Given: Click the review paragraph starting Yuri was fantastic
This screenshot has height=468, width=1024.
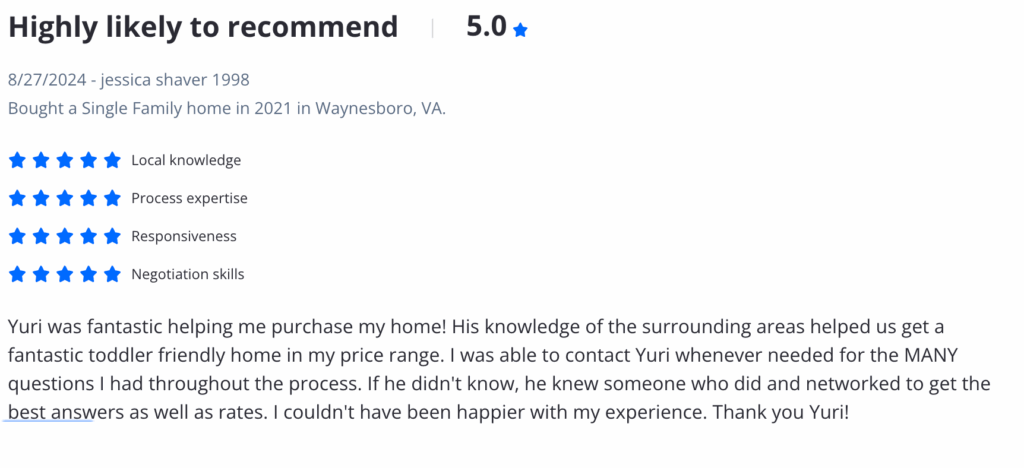Looking at the screenshot, I should click(x=499, y=369).
